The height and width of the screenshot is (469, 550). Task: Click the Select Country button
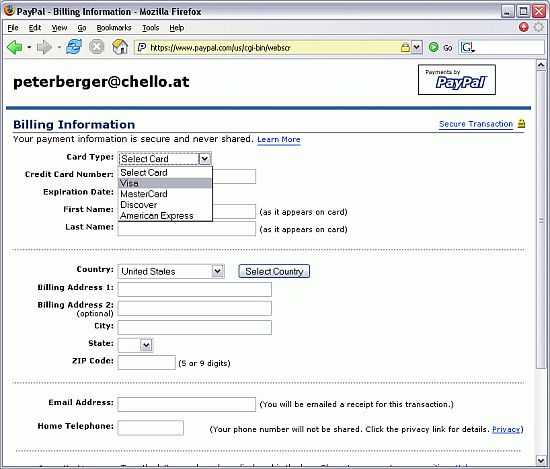pos(274,271)
